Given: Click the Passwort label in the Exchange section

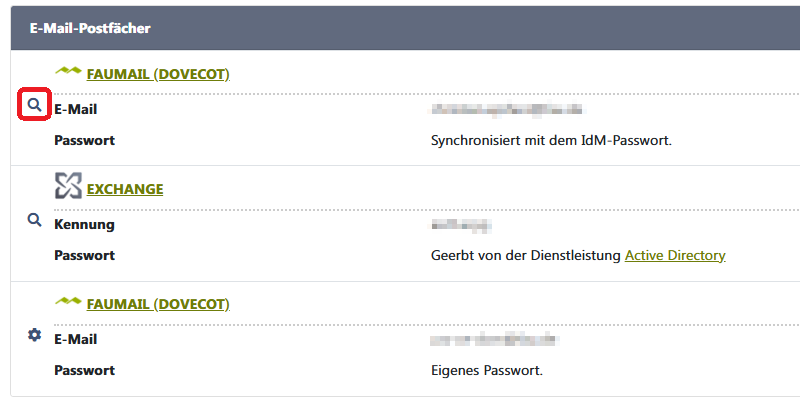Looking at the screenshot, I should click(84, 255).
